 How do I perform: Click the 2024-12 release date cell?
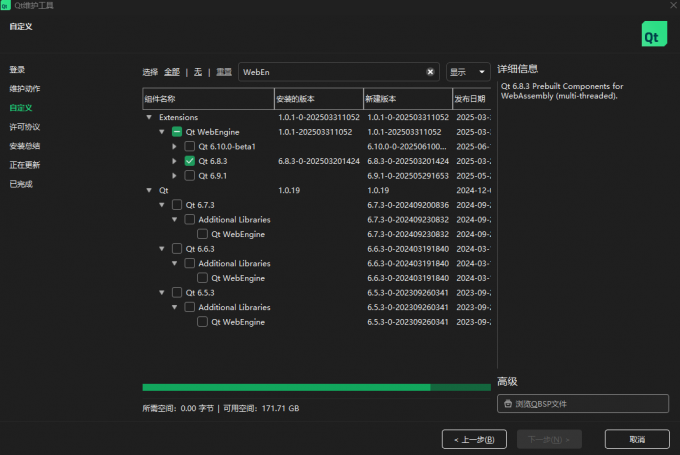pos(473,190)
